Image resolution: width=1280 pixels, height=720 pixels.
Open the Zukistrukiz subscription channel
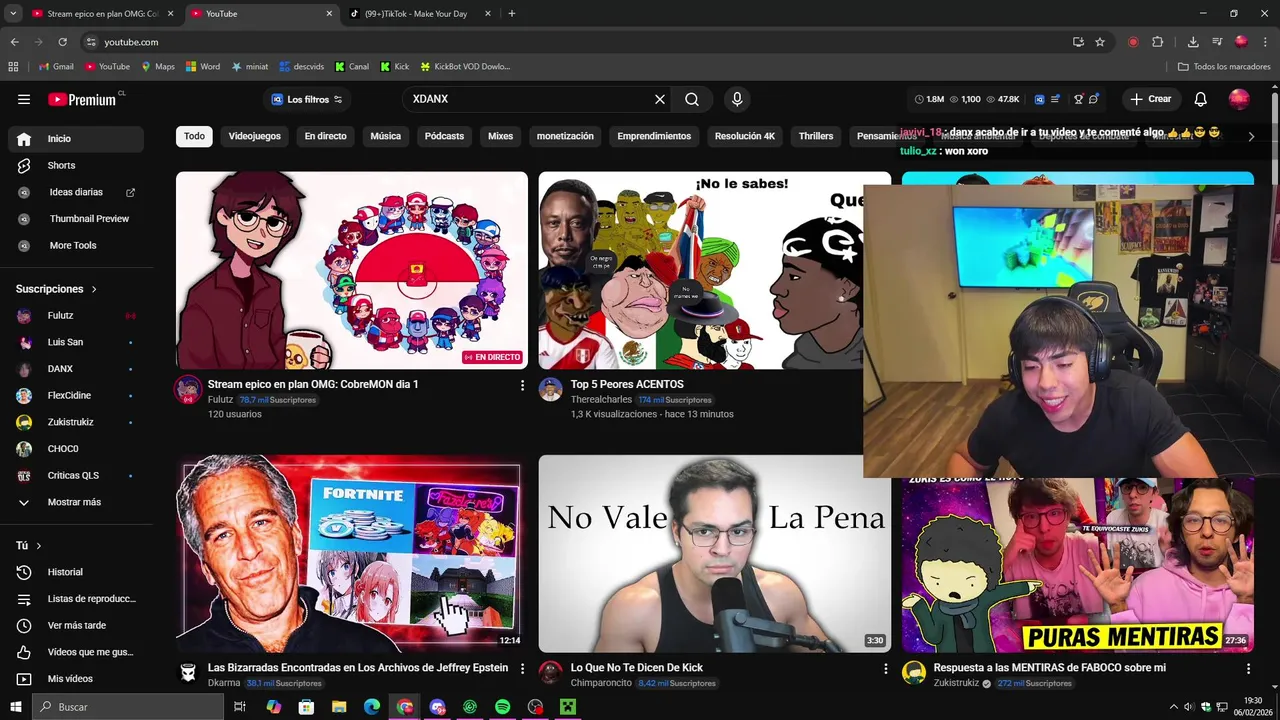tap(75, 422)
